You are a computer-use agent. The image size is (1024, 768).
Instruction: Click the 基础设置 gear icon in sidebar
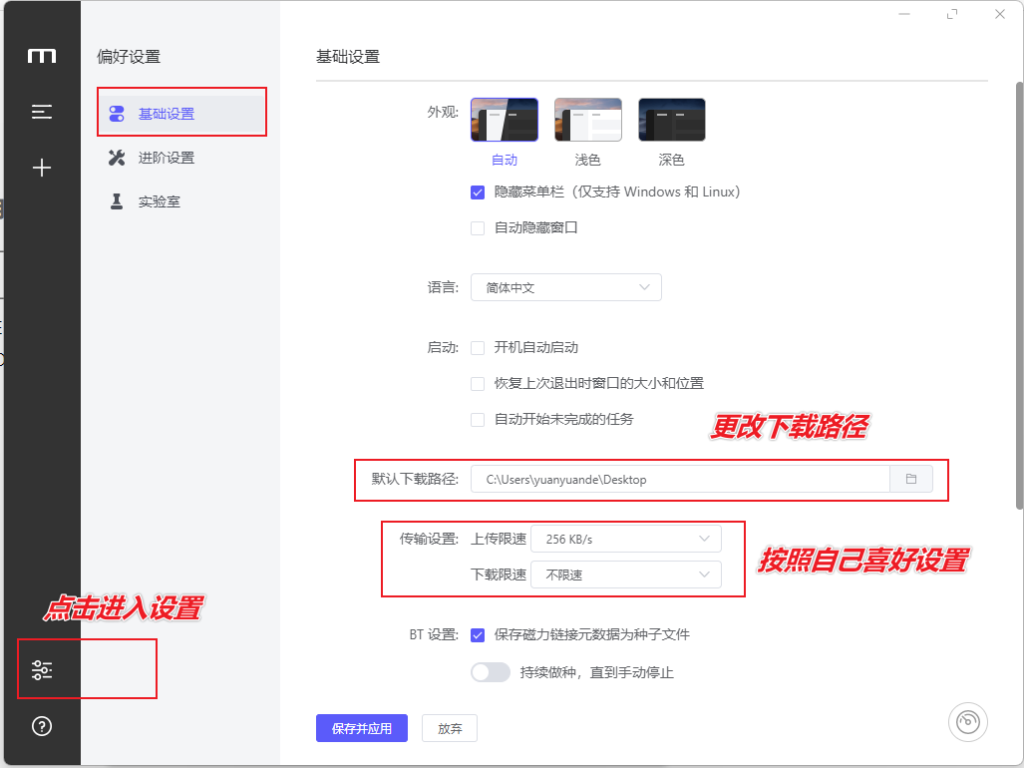(x=117, y=113)
